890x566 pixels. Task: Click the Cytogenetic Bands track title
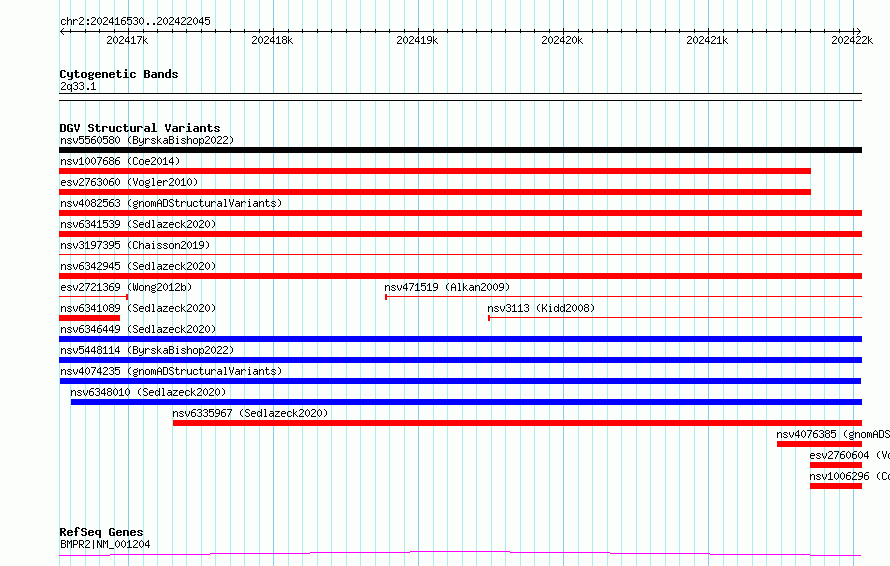click(119, 74)
